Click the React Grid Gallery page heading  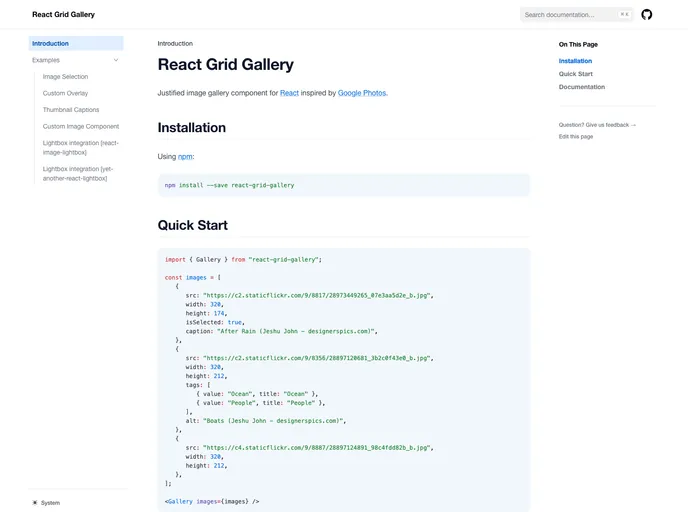[x=226, y=64]
